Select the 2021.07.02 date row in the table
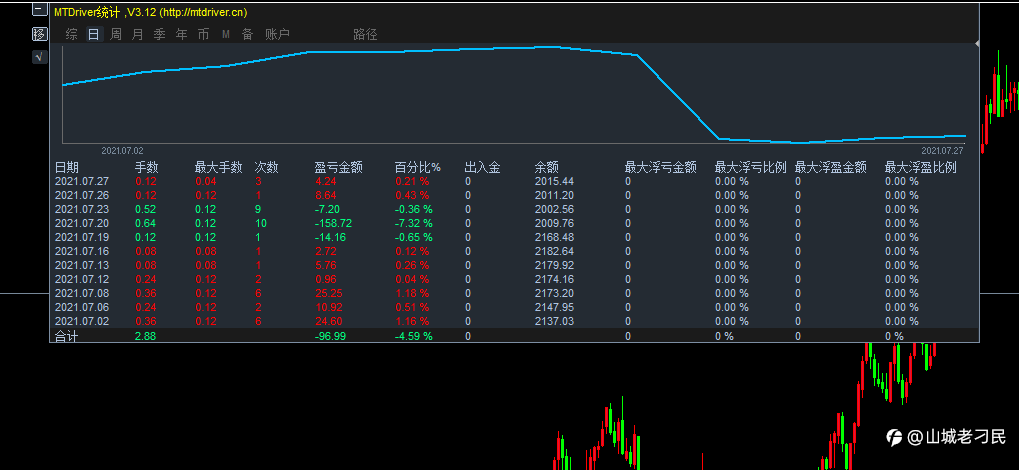 pos(513,321)
